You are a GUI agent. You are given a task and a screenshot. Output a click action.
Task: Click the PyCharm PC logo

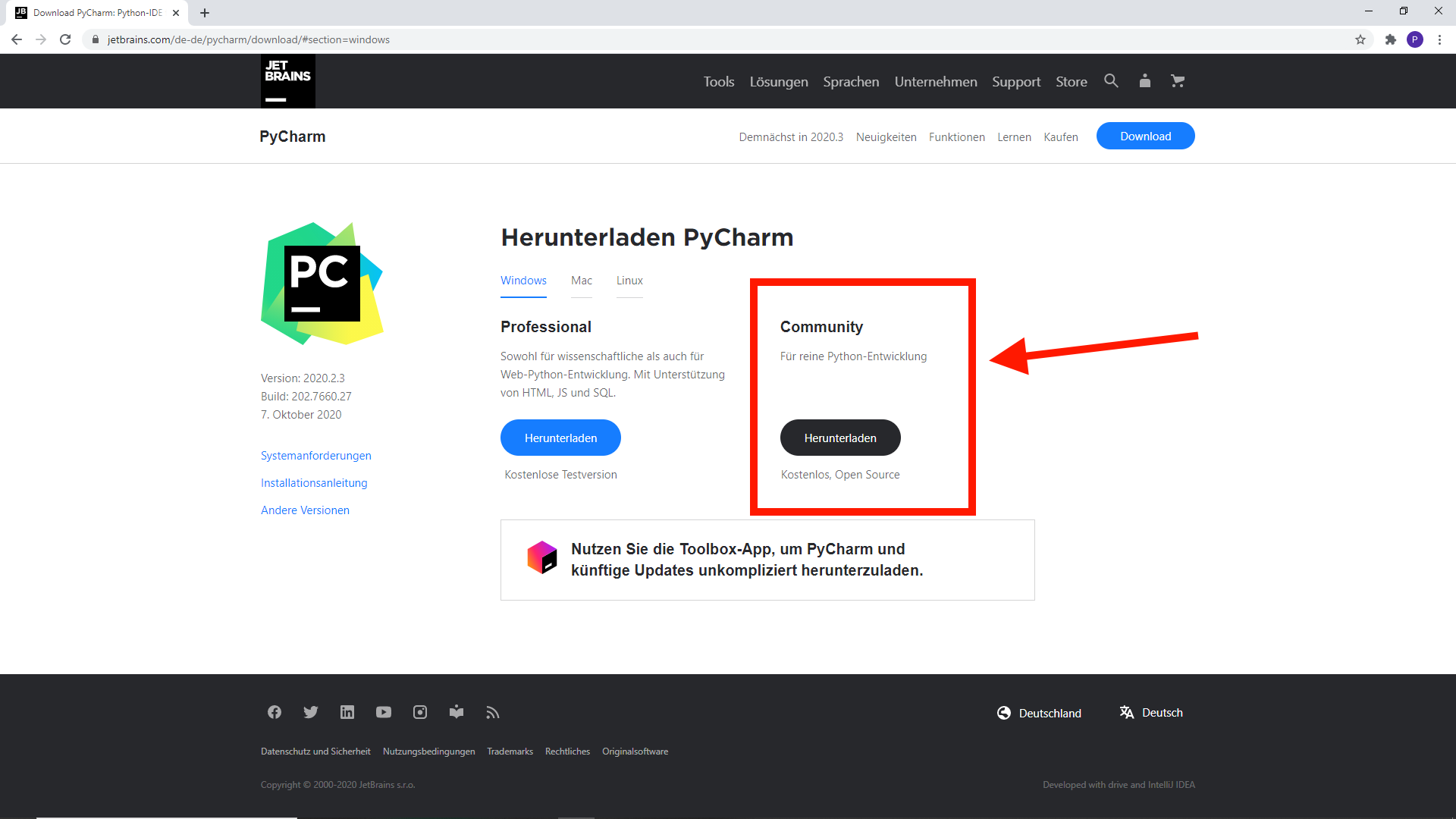[x=322, y=284]
